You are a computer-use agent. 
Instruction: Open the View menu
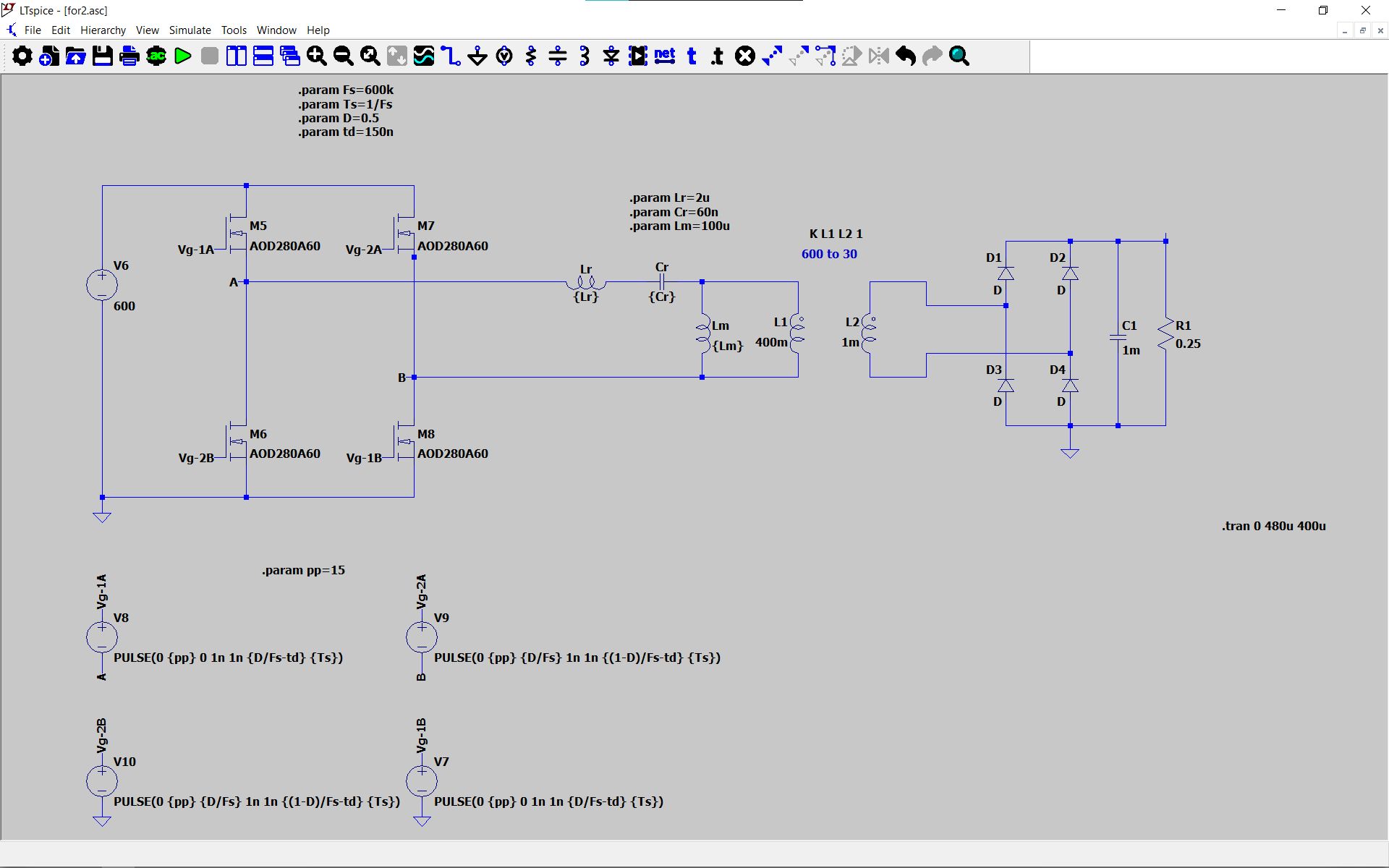tap(147, 30)
